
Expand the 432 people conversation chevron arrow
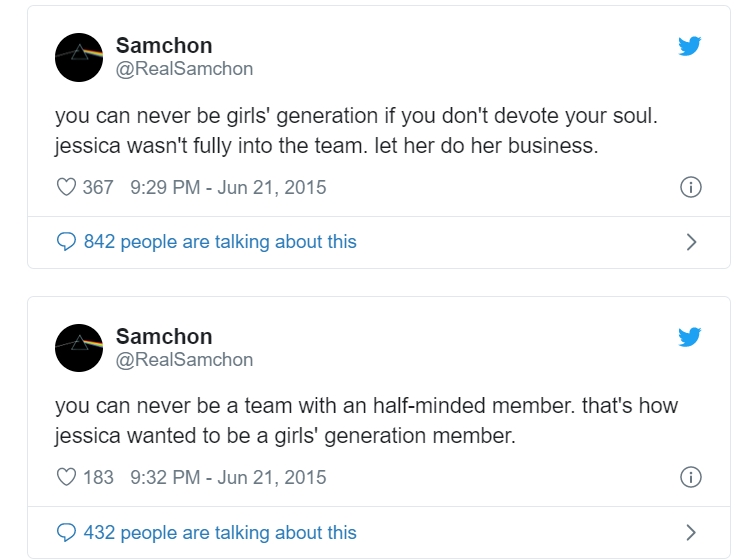(x=690, y=532)
